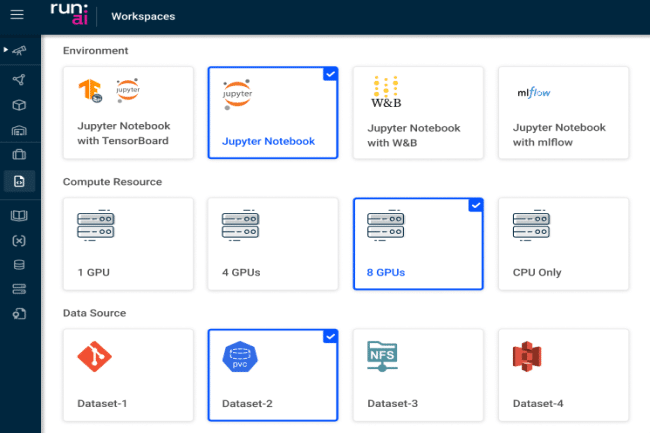The height and width of the screenshot is (433, 650).
Task: Select the highlighted workspaces code-file sidebar icon
Action: coord(19,181)
